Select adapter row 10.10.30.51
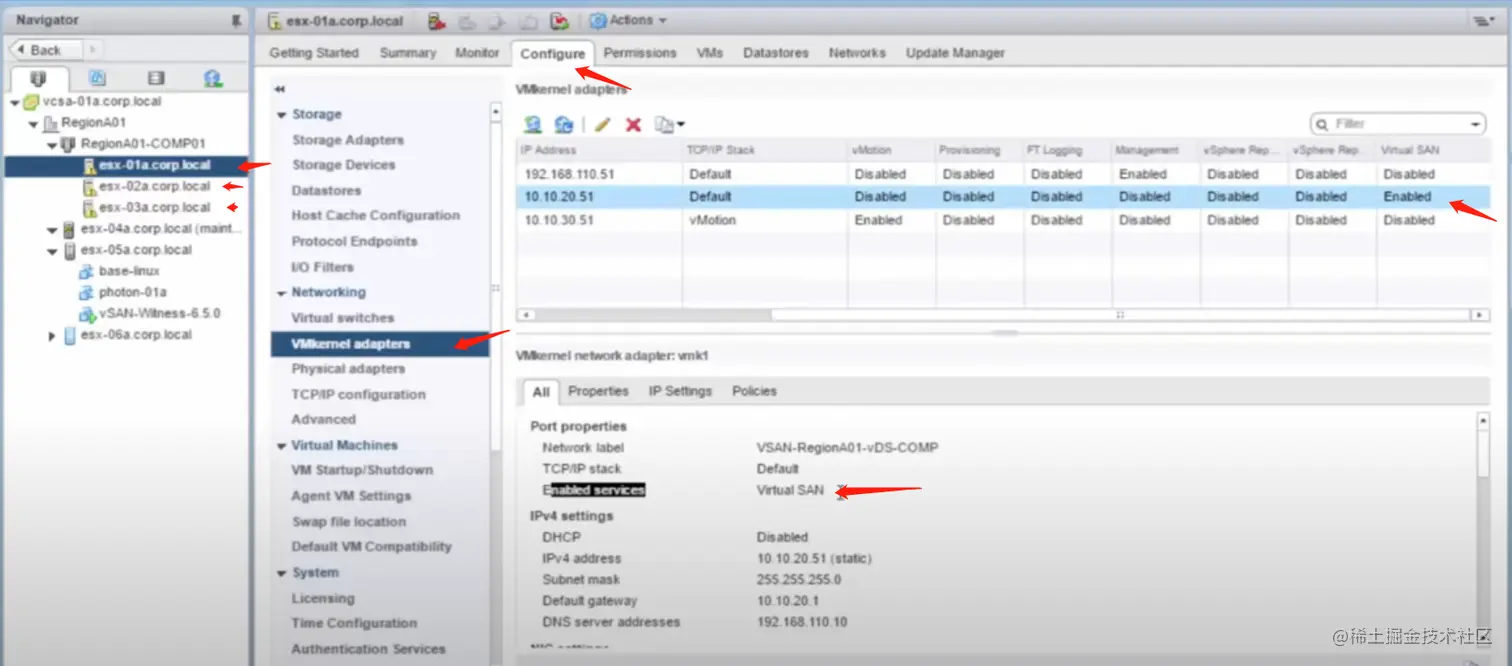The image size is (1512, 666). (1003, 220)
